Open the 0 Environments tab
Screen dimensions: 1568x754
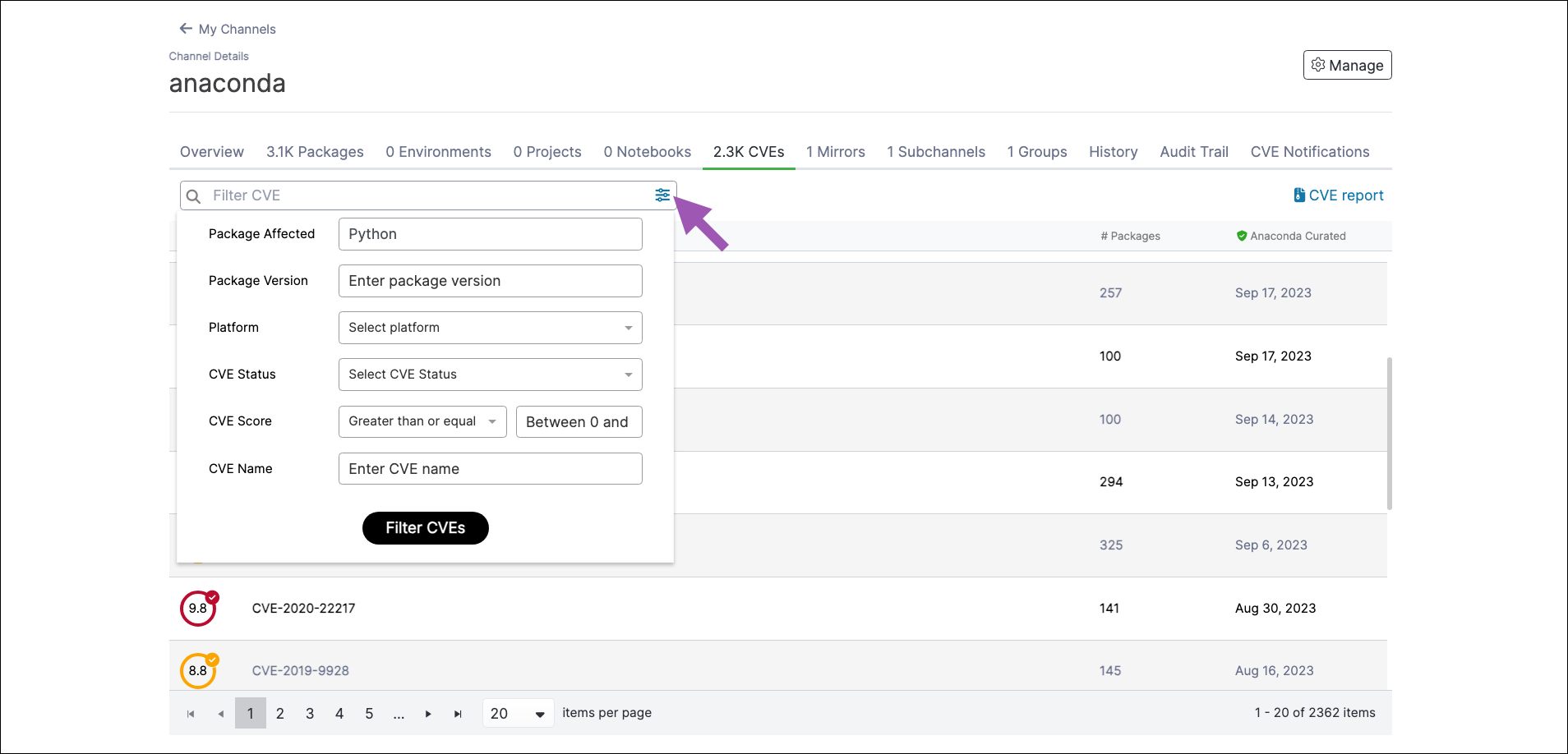438,152
